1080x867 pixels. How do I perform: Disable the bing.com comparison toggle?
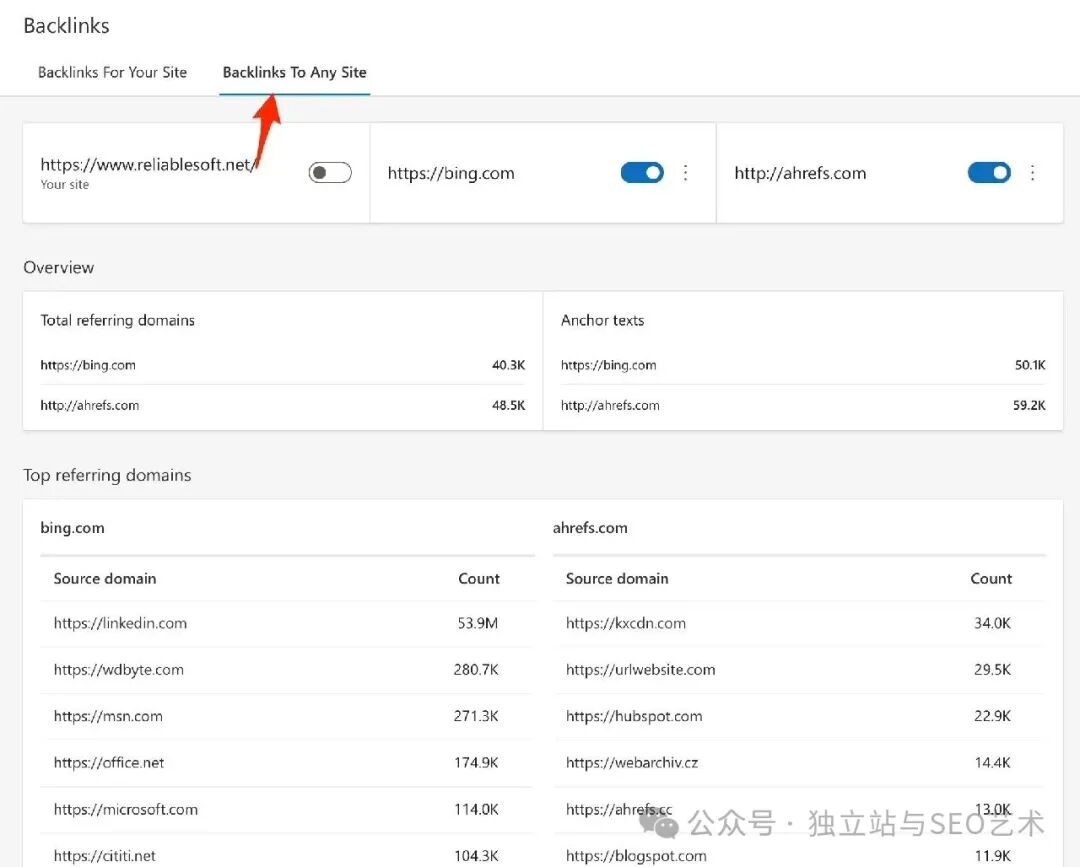[641, 172]
